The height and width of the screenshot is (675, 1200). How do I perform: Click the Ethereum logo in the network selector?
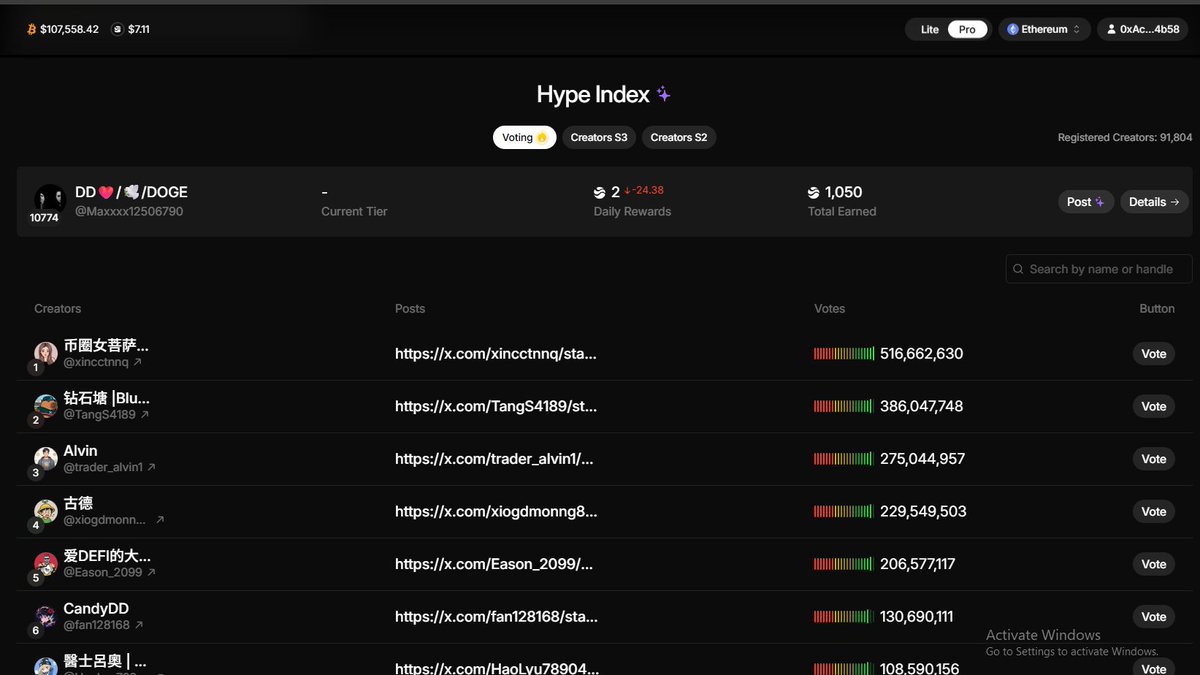click(x=1011, y=29)
